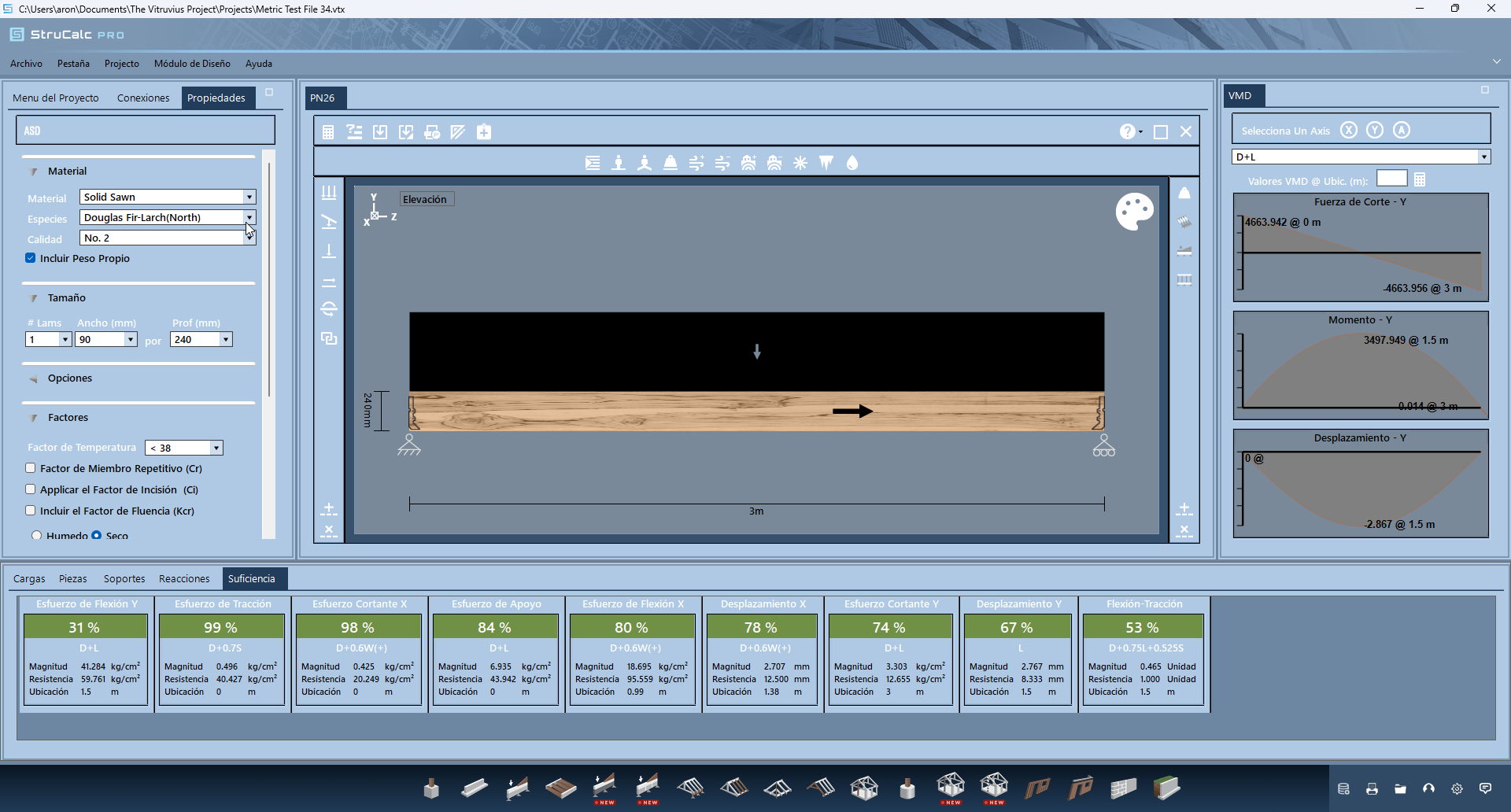The width and height of the screenshot is (1511, 812).
Task: Click the printer icon in bottom bar
Action: (x=1372, y=788)
